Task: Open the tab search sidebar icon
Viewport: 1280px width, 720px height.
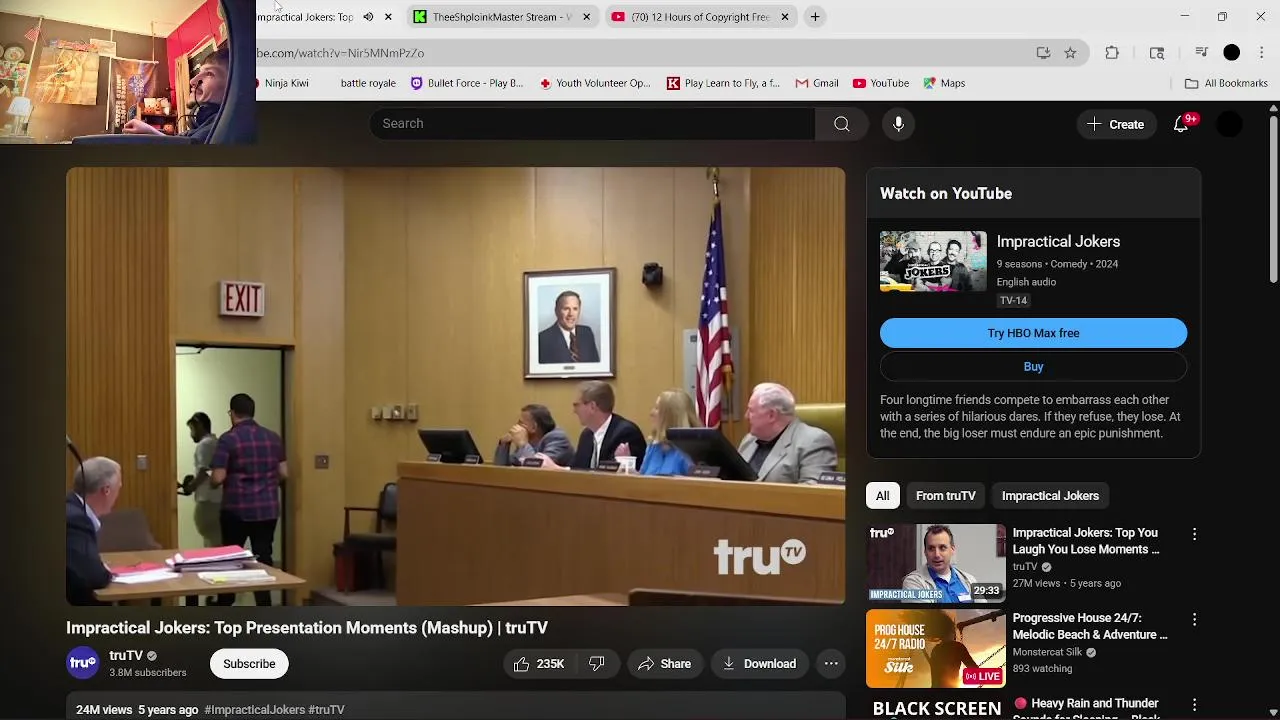Action: pyautogui.click(x=1157, y=53)
